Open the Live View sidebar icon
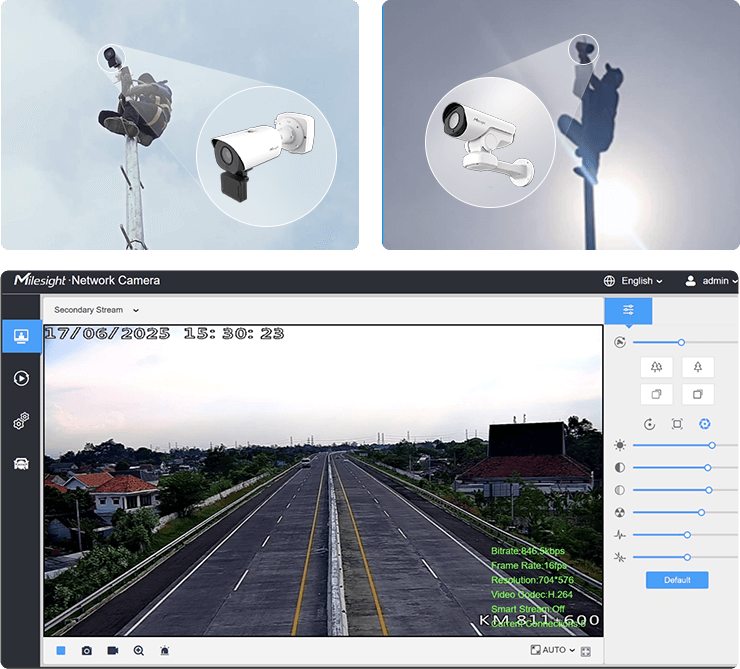The width and height of the screenshot is (740, 669). click(21, 336)
